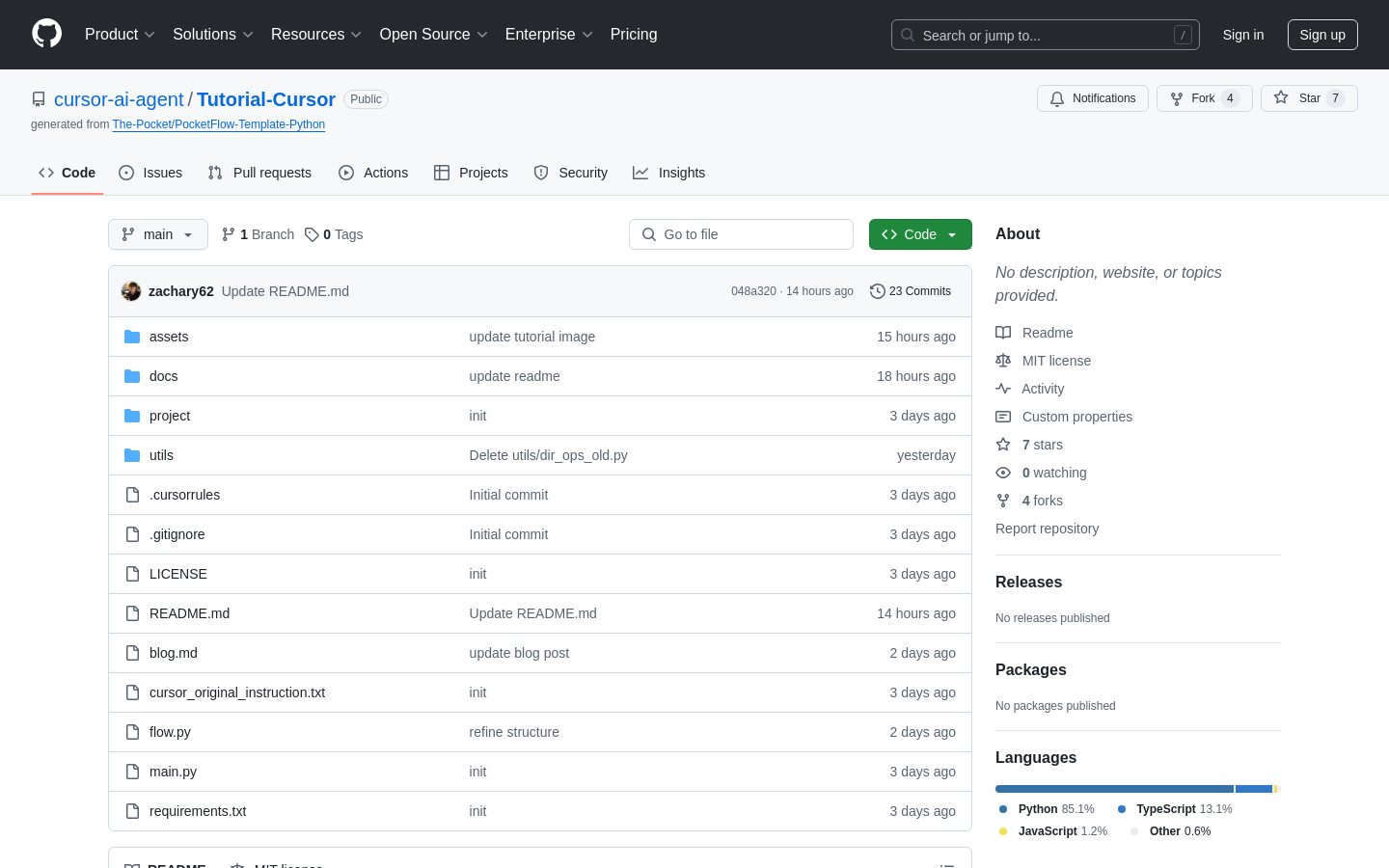Image resolution: width=1389 pixels, height=868 pixels.
Task: Open the blog.md file
Action: (x=174, y=653)
